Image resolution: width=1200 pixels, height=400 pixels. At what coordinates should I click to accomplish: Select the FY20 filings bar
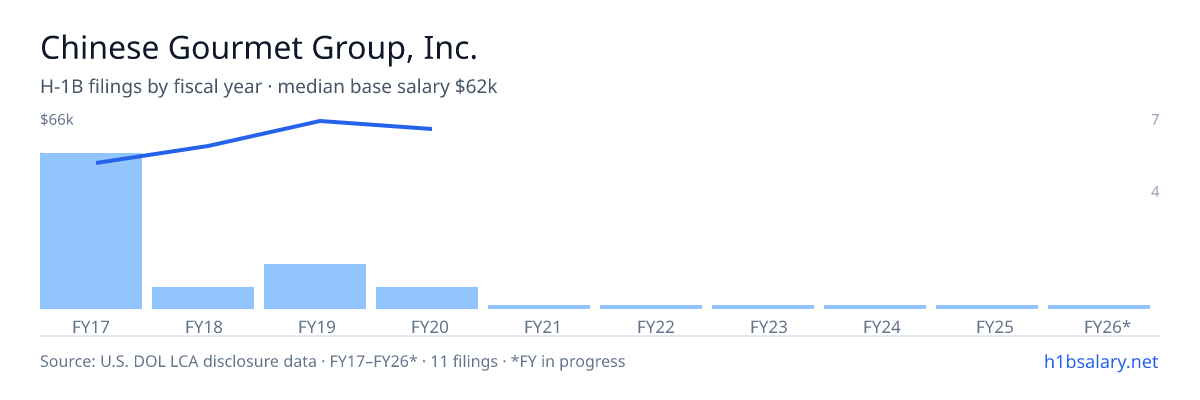(427, 298)
